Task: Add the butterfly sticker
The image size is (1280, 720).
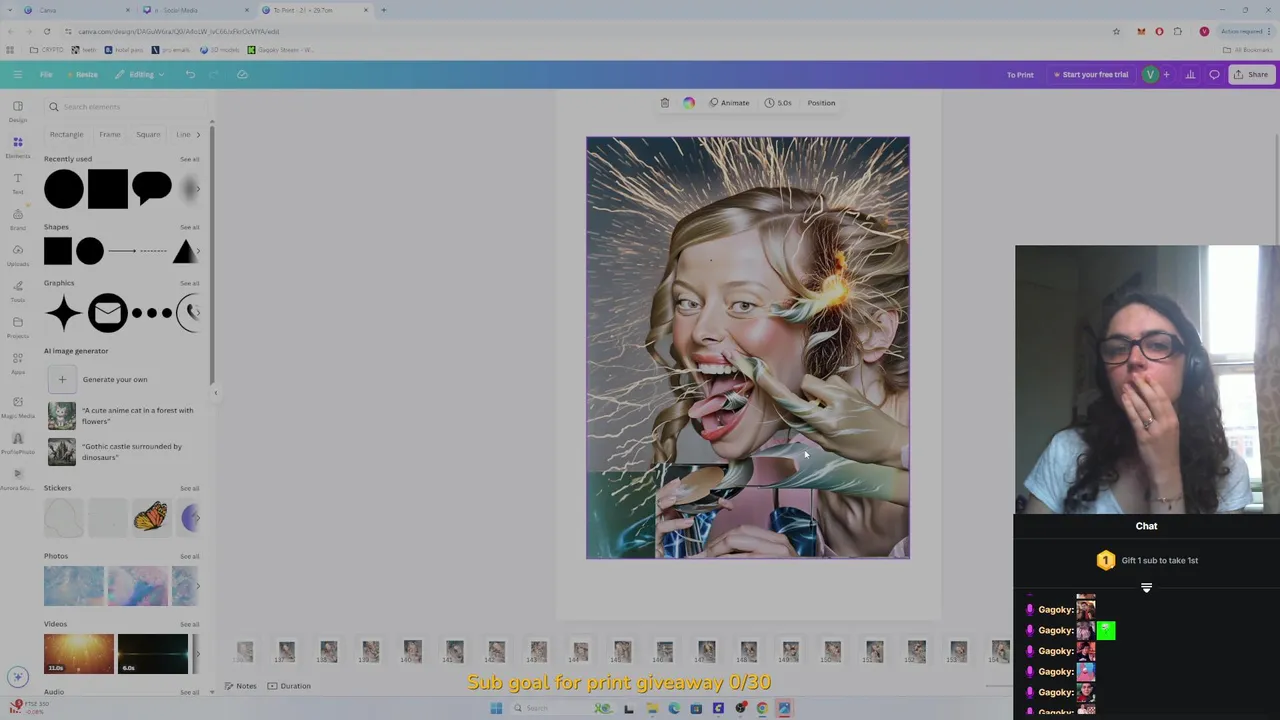Action: [x=150, y=517]
